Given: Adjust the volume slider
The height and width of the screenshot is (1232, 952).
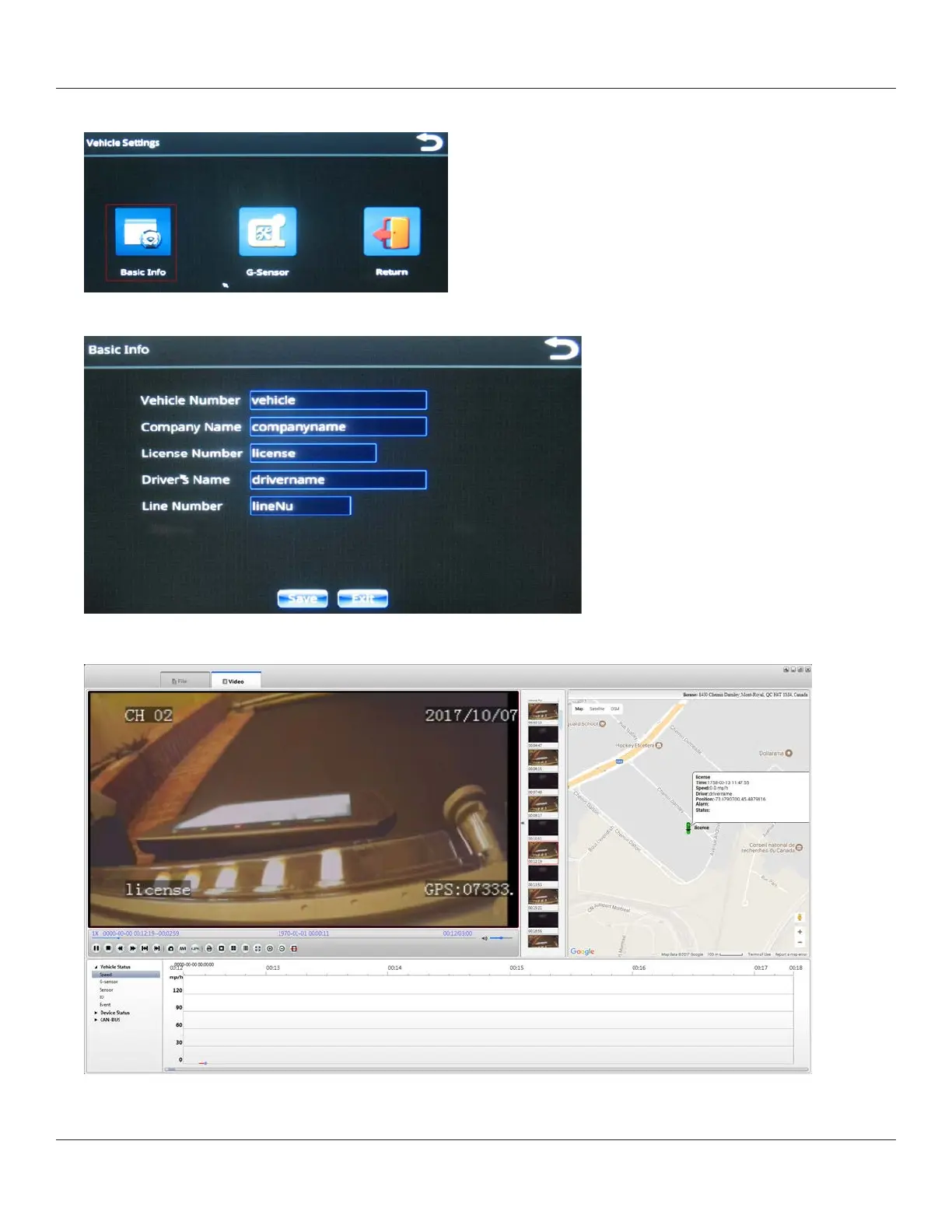Looking at the screenshot, I should [502, 938].
